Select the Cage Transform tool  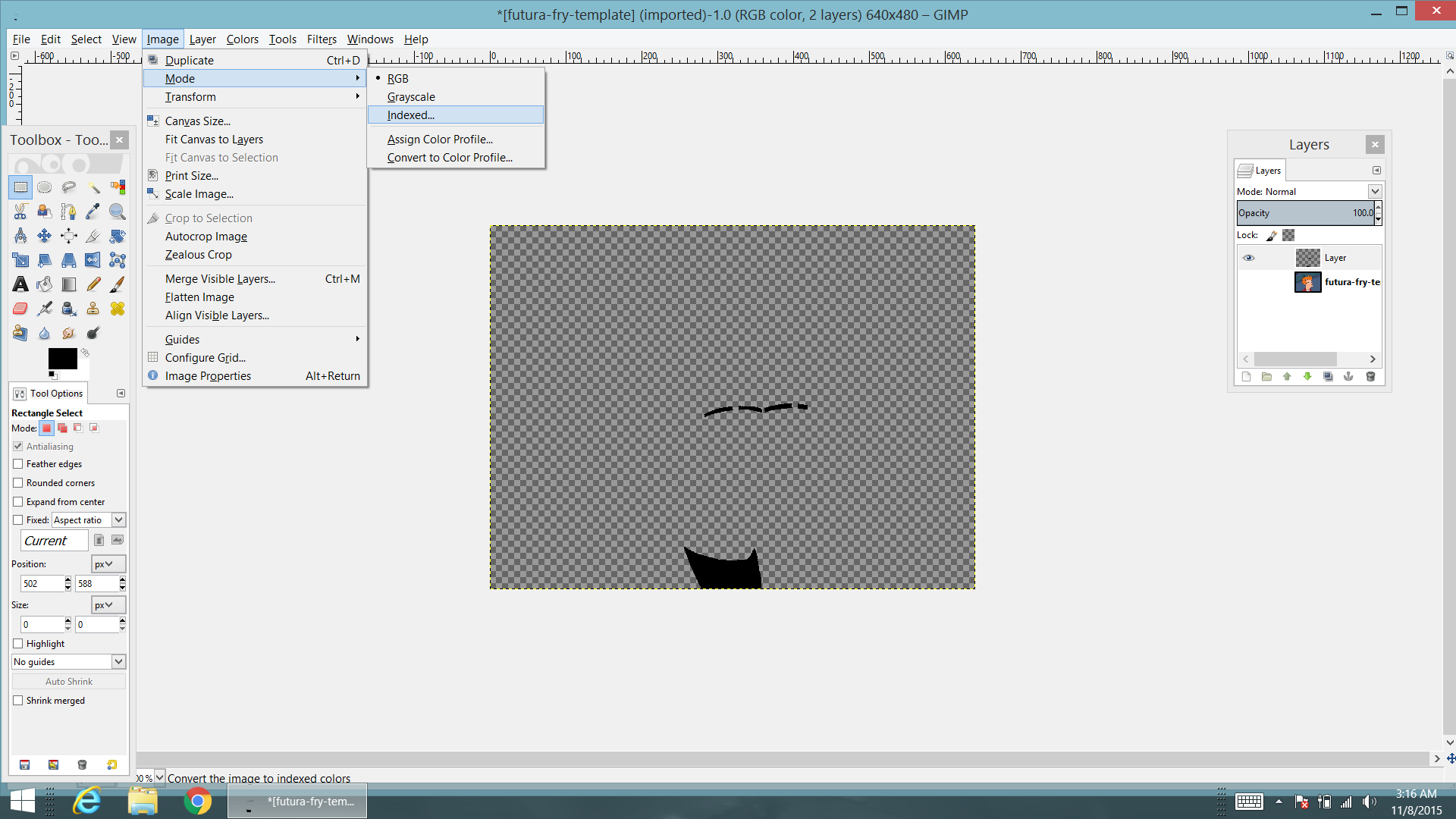tap(118, 260)
